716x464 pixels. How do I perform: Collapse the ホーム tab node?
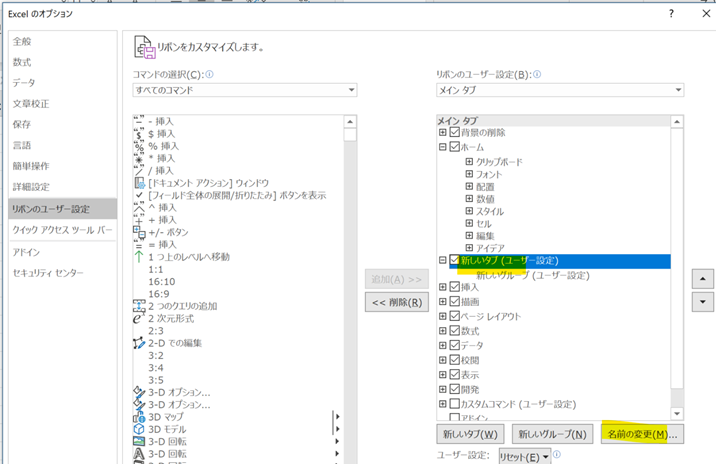click(x=442, y=147)
